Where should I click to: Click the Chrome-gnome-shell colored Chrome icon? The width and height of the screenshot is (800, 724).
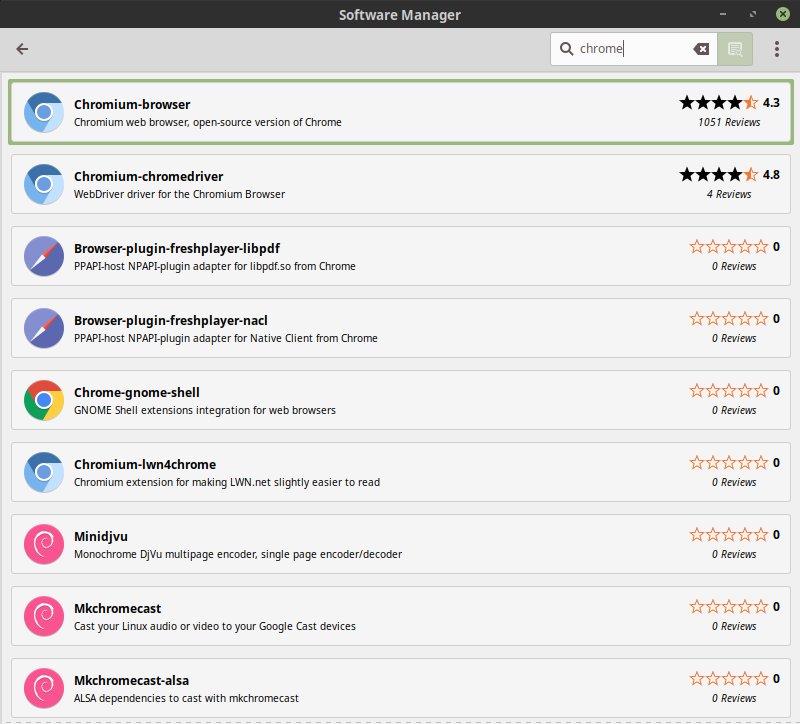point(43,400)
